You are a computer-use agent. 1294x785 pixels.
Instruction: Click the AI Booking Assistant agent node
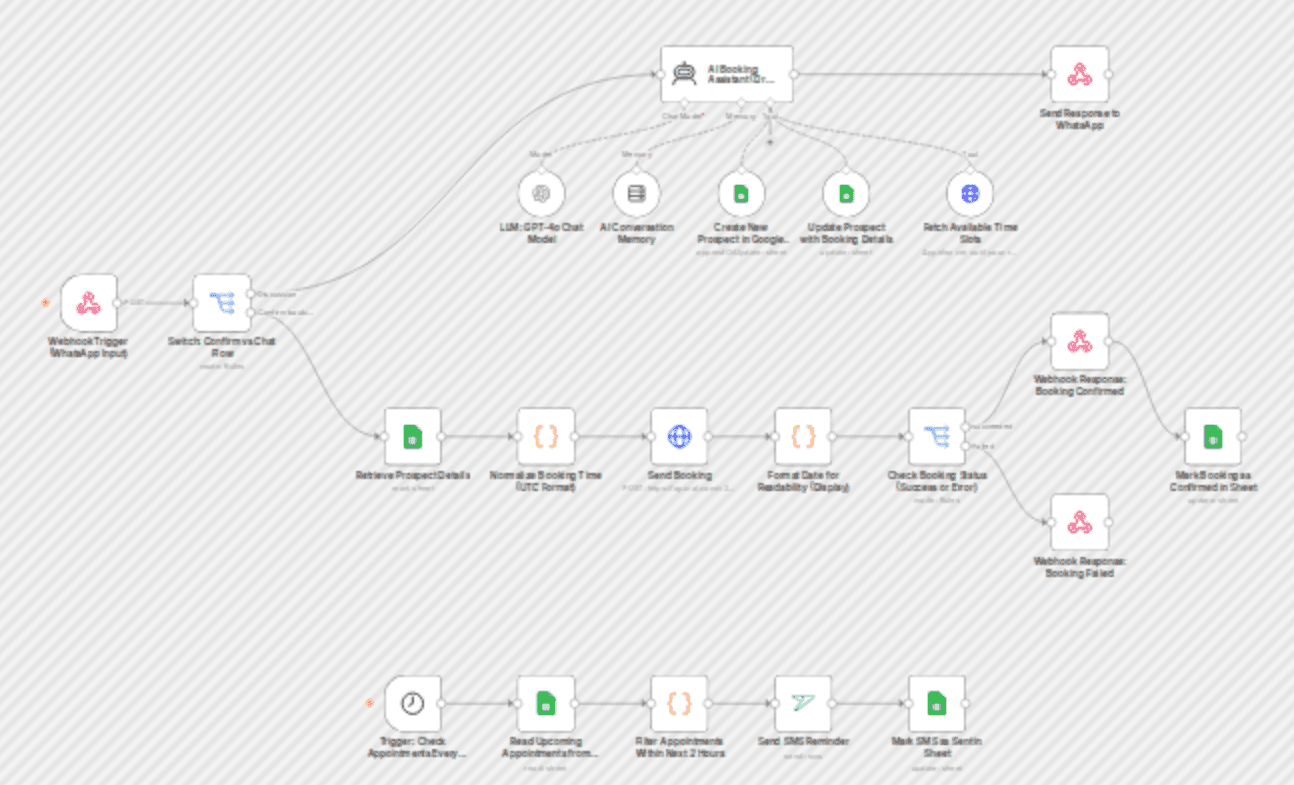(727, 74)
